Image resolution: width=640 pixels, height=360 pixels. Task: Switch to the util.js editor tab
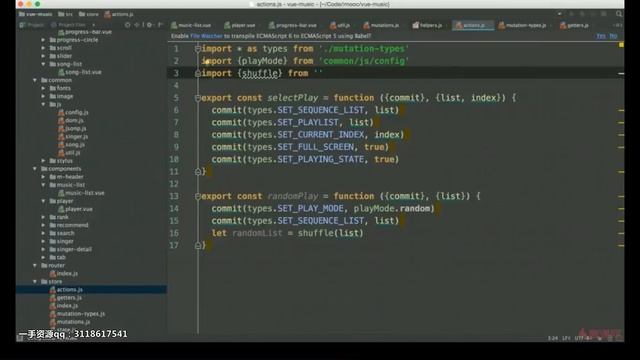[x=340, y=25]
